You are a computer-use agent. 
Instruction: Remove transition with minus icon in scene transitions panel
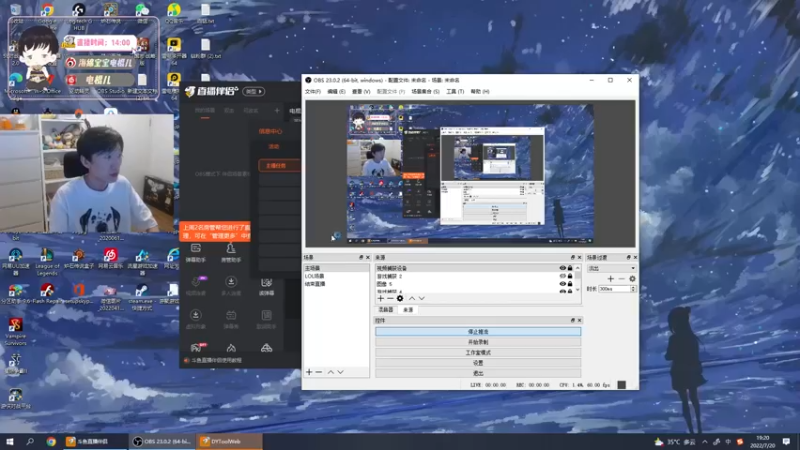(621, 279)
